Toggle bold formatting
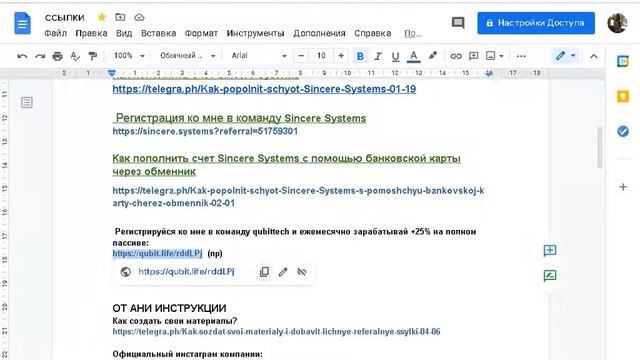This screenshot has width=640, height=360. 360,56
